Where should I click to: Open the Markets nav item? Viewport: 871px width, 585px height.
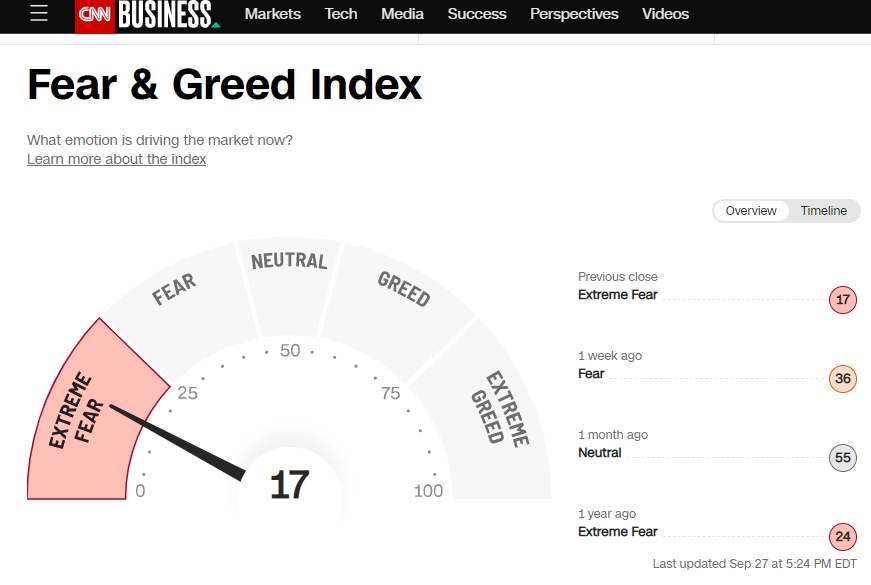(273, 14)
